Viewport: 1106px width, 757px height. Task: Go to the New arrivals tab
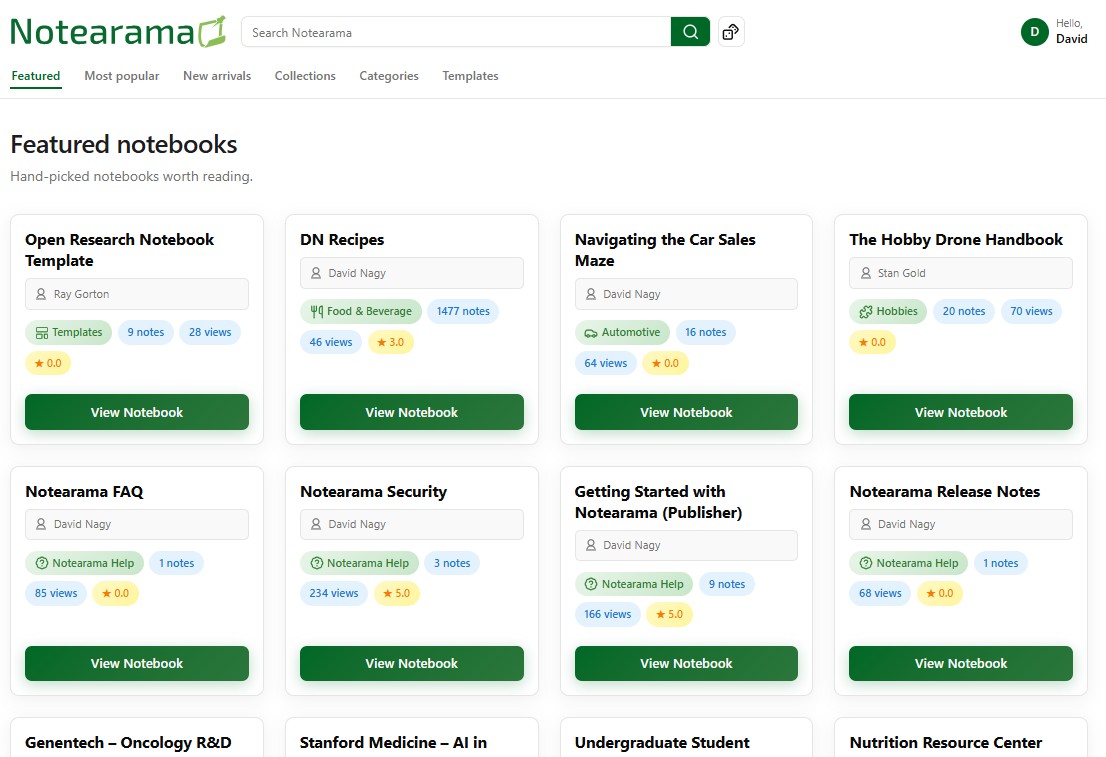[x=217, y=75]
